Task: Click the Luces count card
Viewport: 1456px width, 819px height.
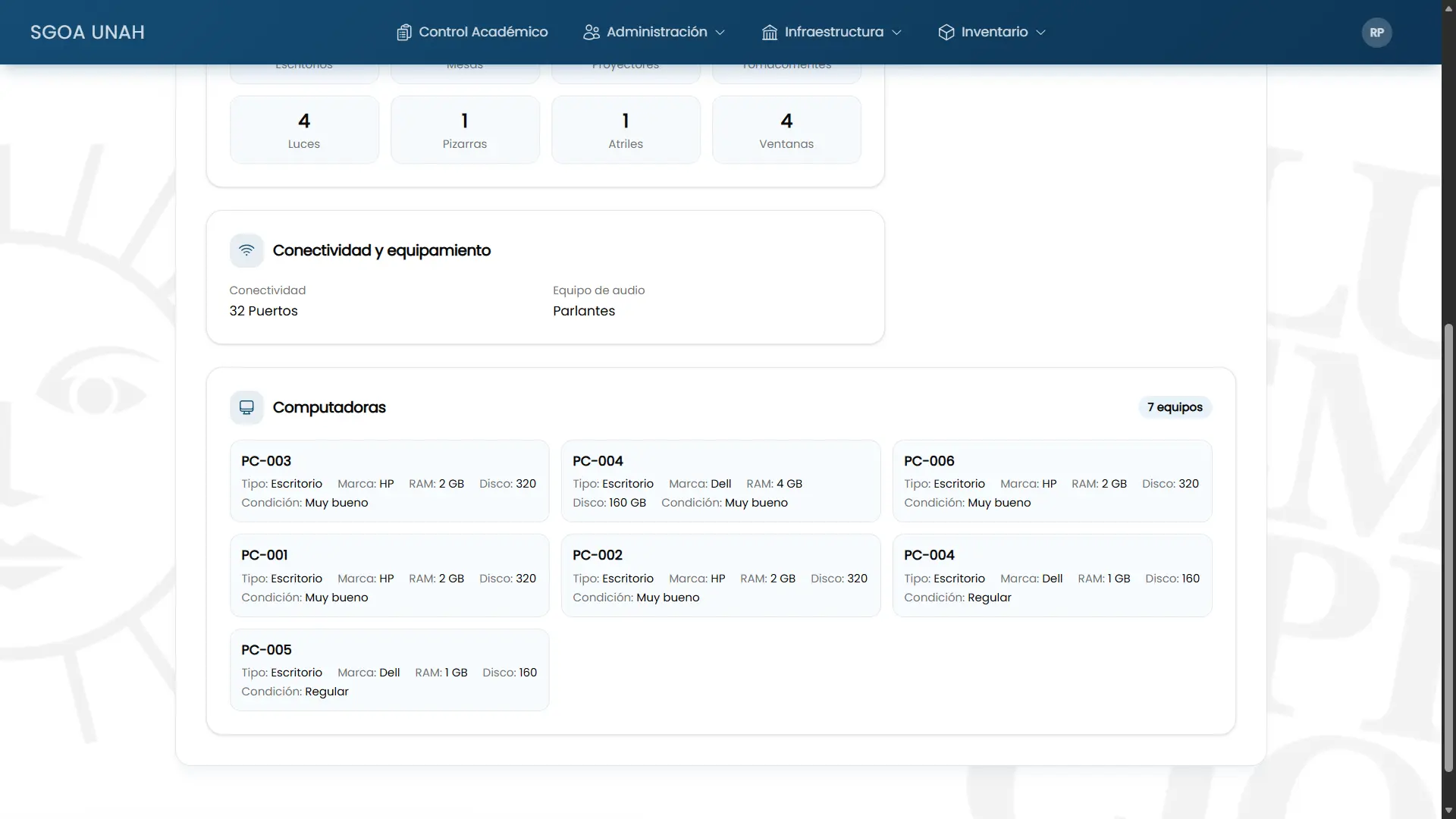Action: tap(304, 130)
